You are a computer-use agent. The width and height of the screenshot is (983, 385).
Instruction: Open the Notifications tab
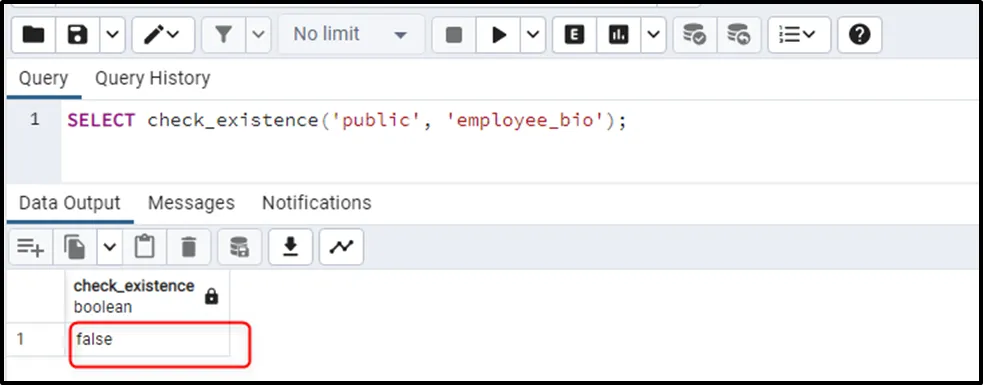click(317, 203)
